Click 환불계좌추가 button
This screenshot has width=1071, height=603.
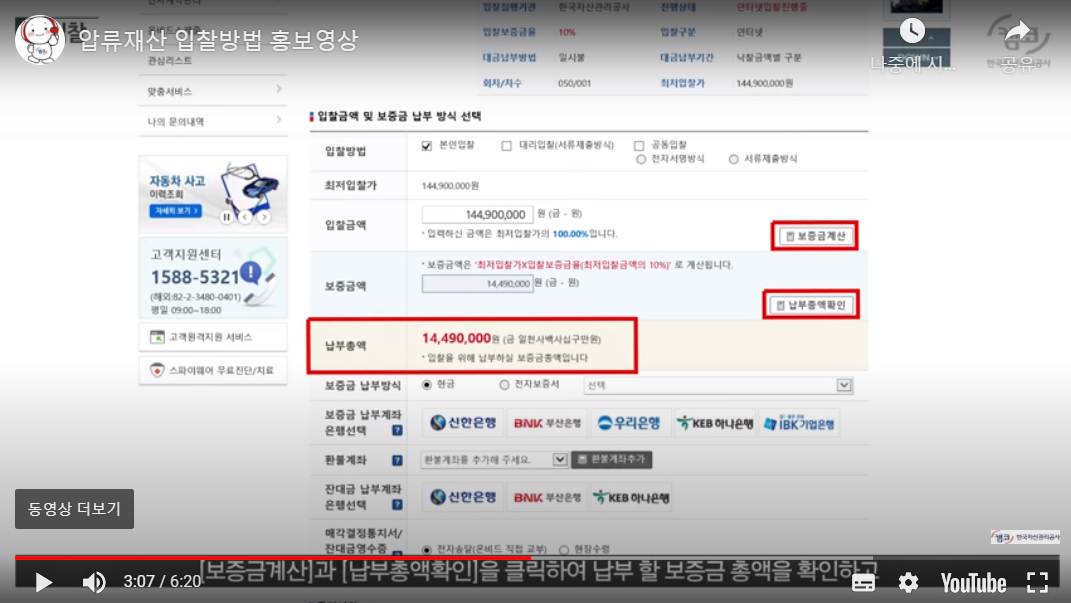612,460
